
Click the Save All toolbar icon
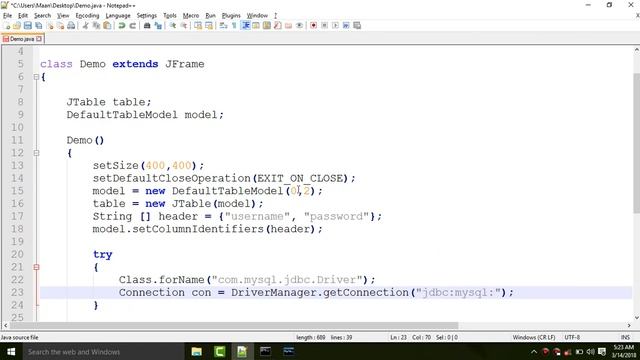point(39,26)
